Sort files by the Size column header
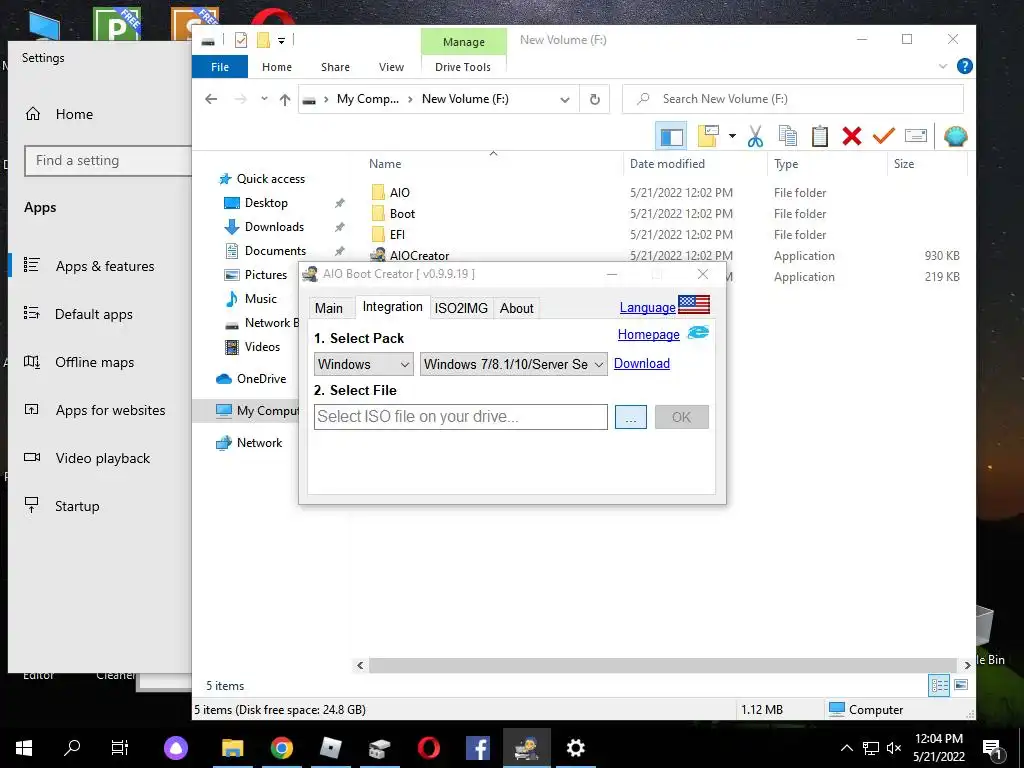The image size is (1024, 768). (x=904, y=164)
